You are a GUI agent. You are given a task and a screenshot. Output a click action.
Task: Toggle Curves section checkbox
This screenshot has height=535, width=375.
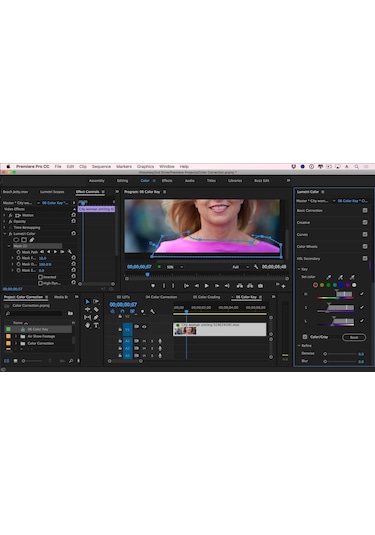click(x=365, y=234)
